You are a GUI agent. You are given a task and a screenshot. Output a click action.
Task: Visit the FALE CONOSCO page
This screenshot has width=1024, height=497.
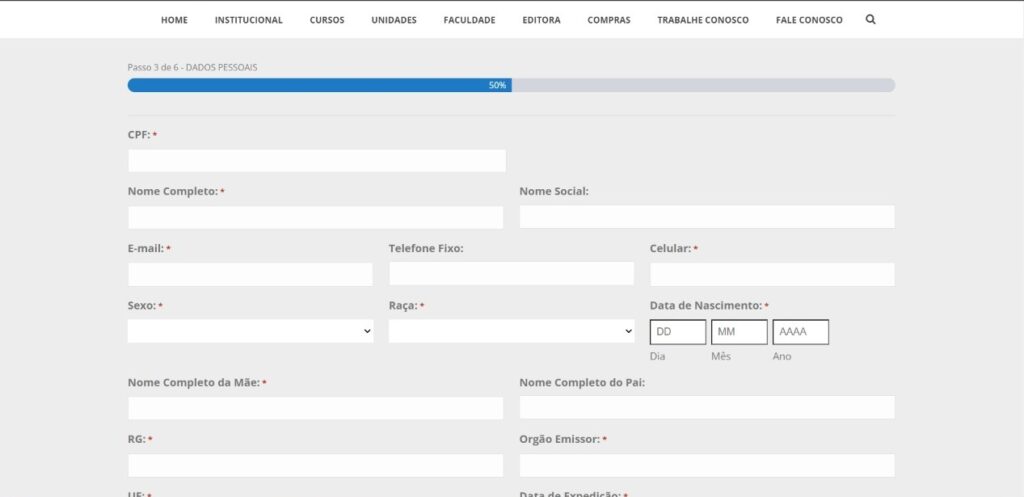(809, 20)
